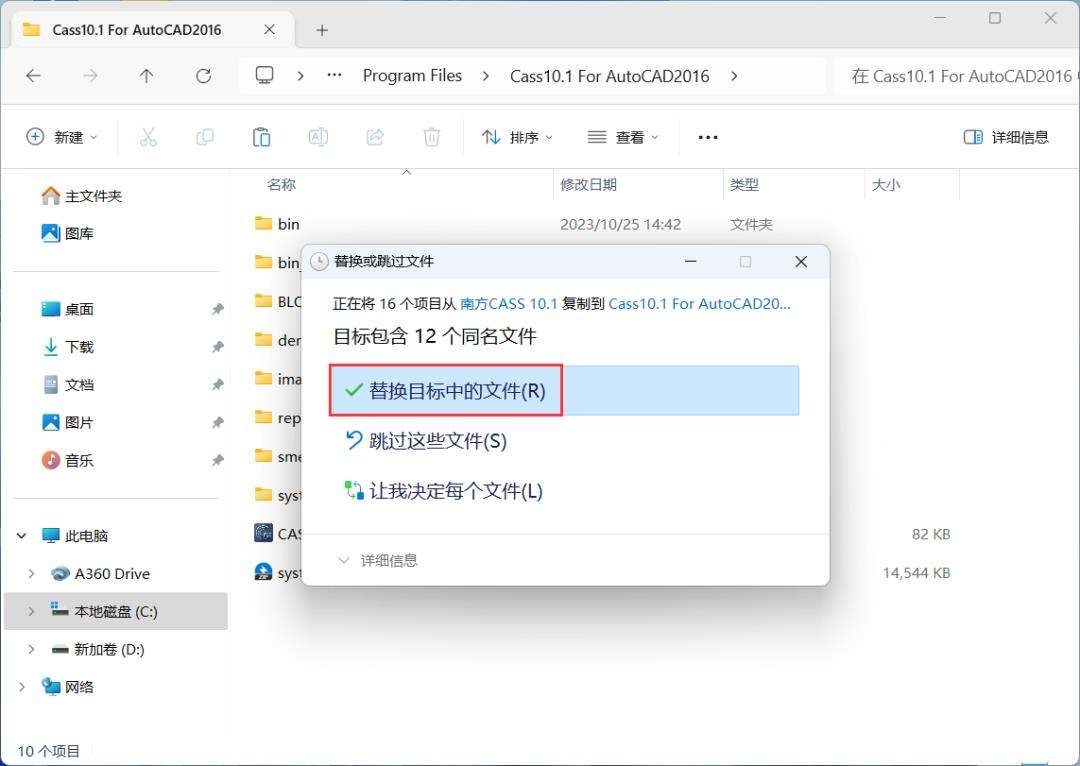Click the Paste clipboard icon
The height and width of the screenshot is (766, 1080).
(262, 137)
